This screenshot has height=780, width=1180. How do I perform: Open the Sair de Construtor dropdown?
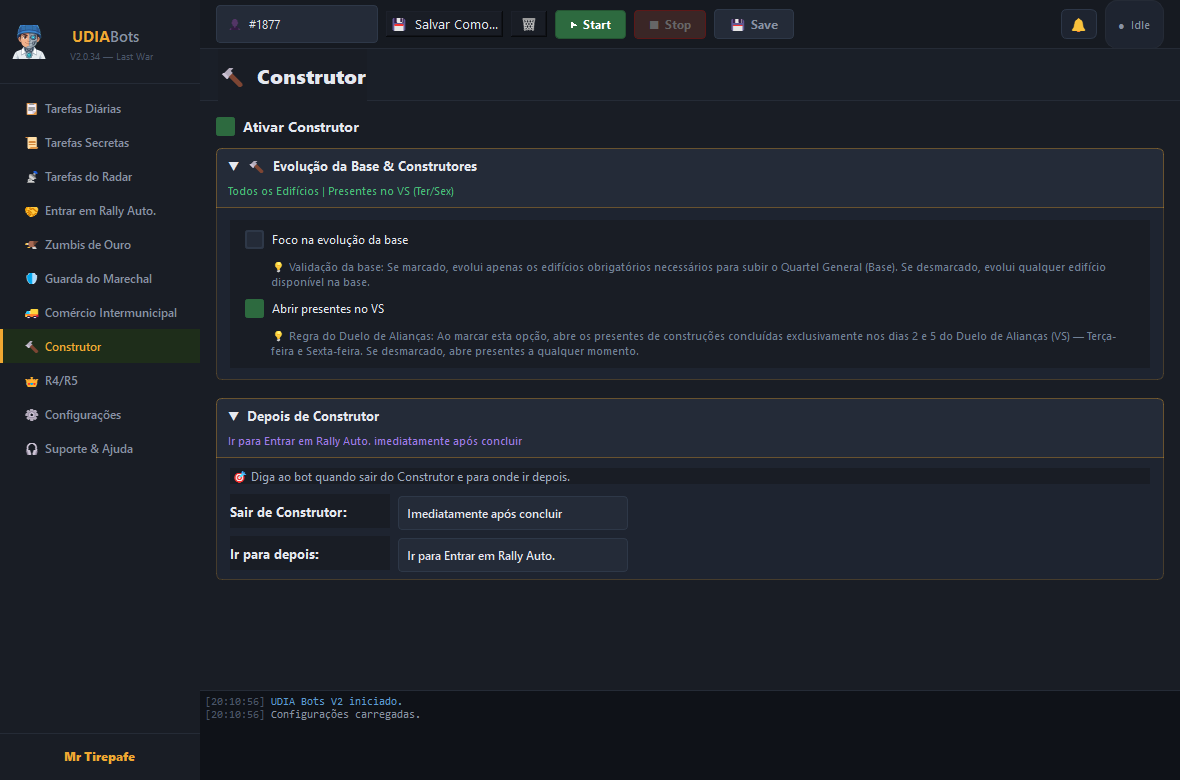tap(512, 513)
